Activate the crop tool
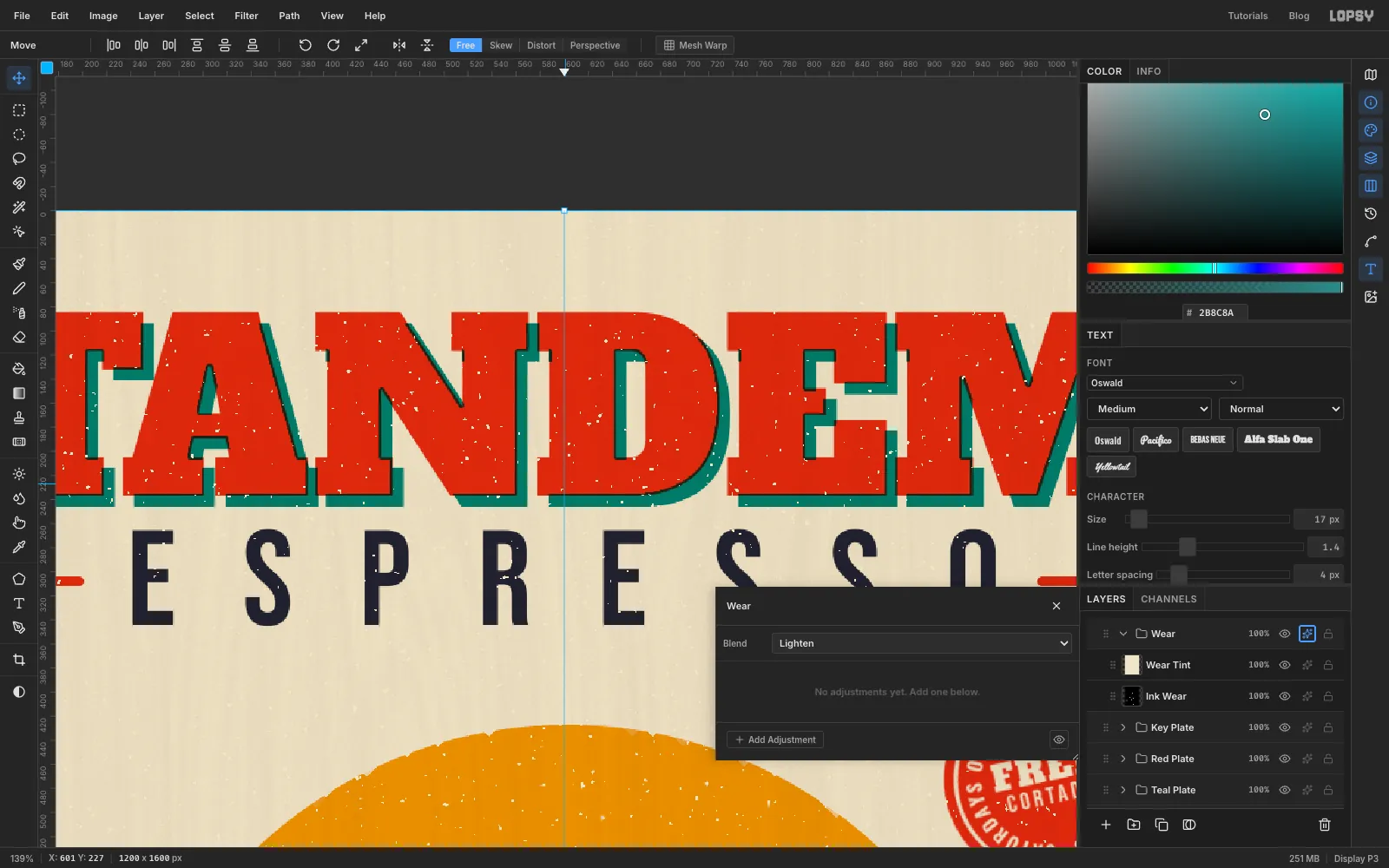This screenshot has width=1389, height=868. coord(19,660)
